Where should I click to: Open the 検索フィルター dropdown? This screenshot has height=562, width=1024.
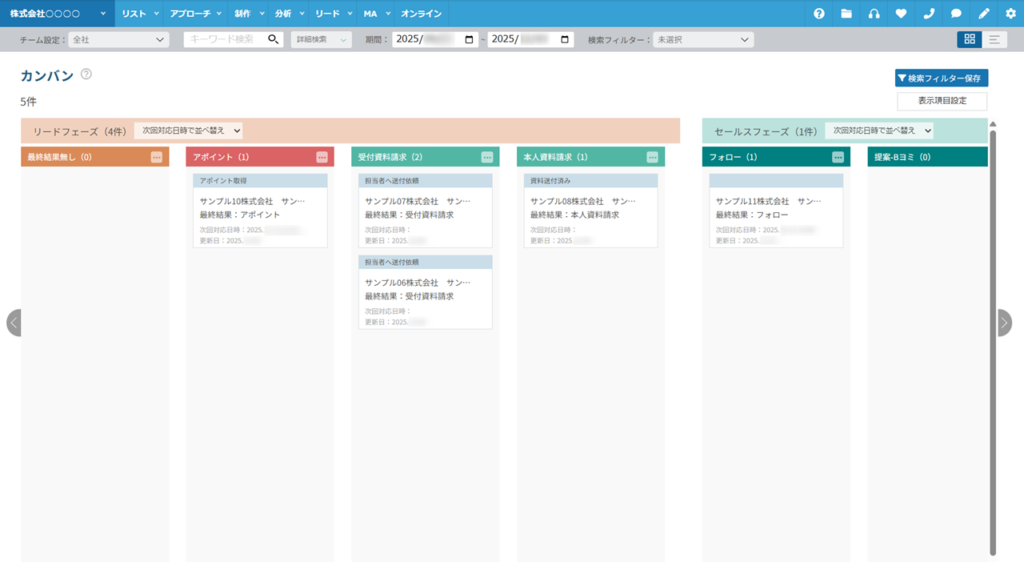[x=702, y=39]
